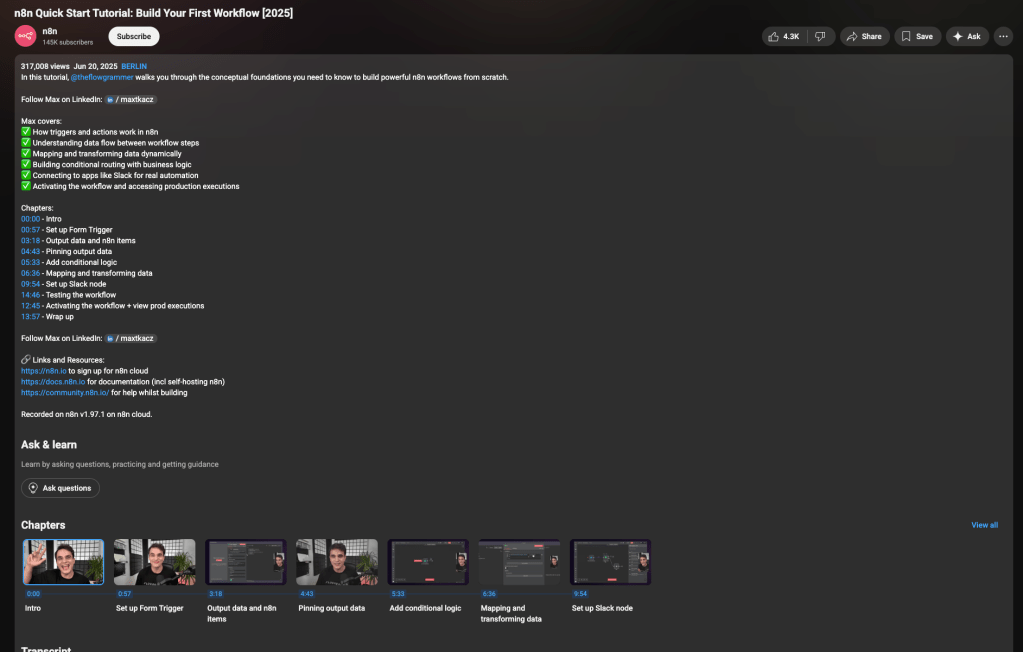Visit the docs.n8n.io documentation link
The width and height of the screenshot is (1023, 652).
[x=53, y=382]
